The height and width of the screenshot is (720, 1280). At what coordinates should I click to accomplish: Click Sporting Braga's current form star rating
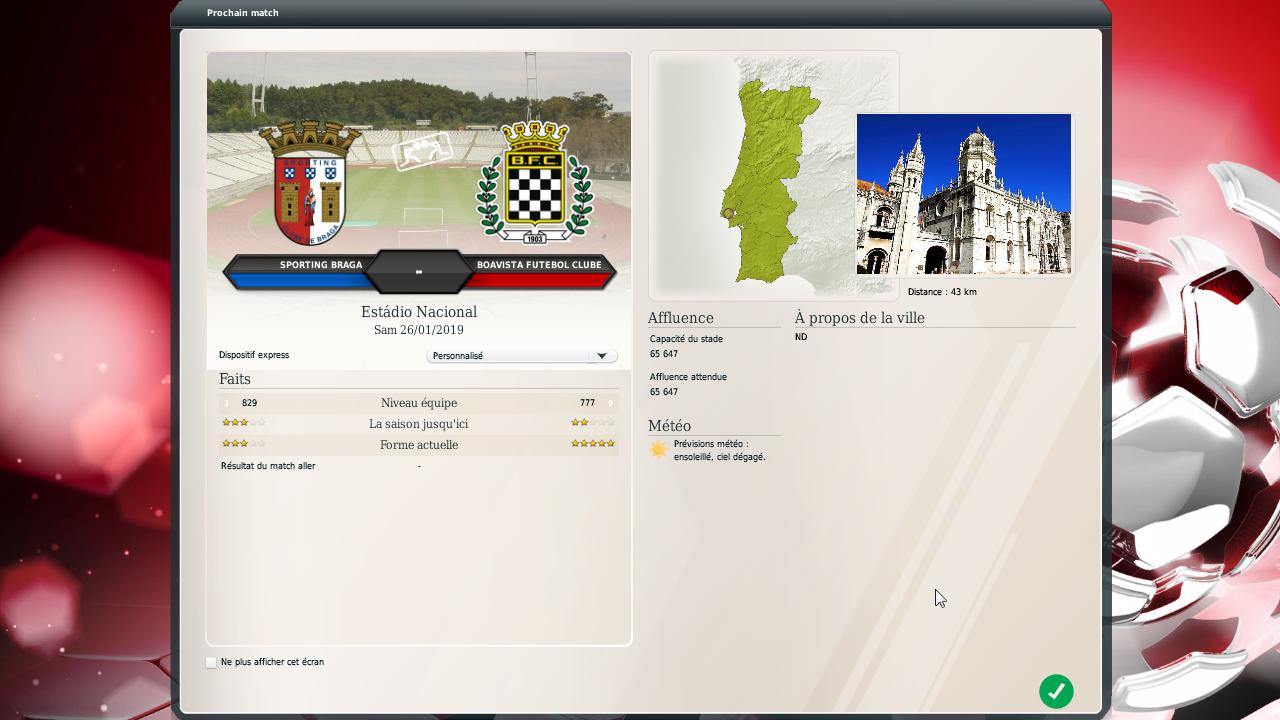coord(244,443)
